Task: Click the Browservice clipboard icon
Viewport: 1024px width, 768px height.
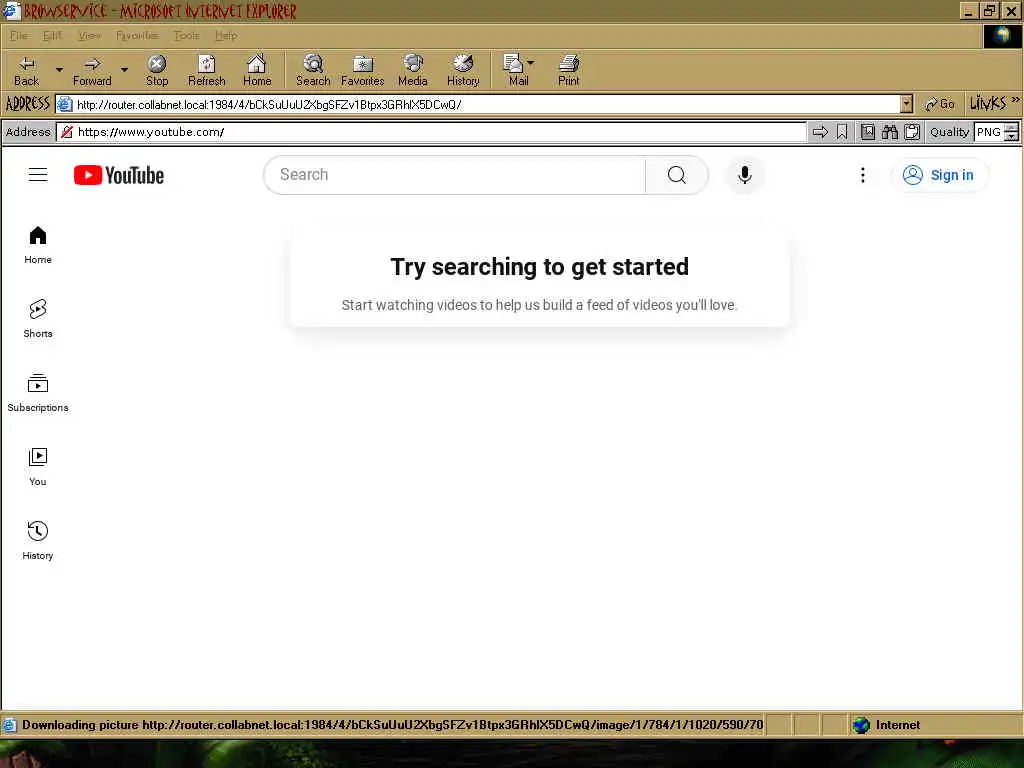Action: (x=912, y=132)
